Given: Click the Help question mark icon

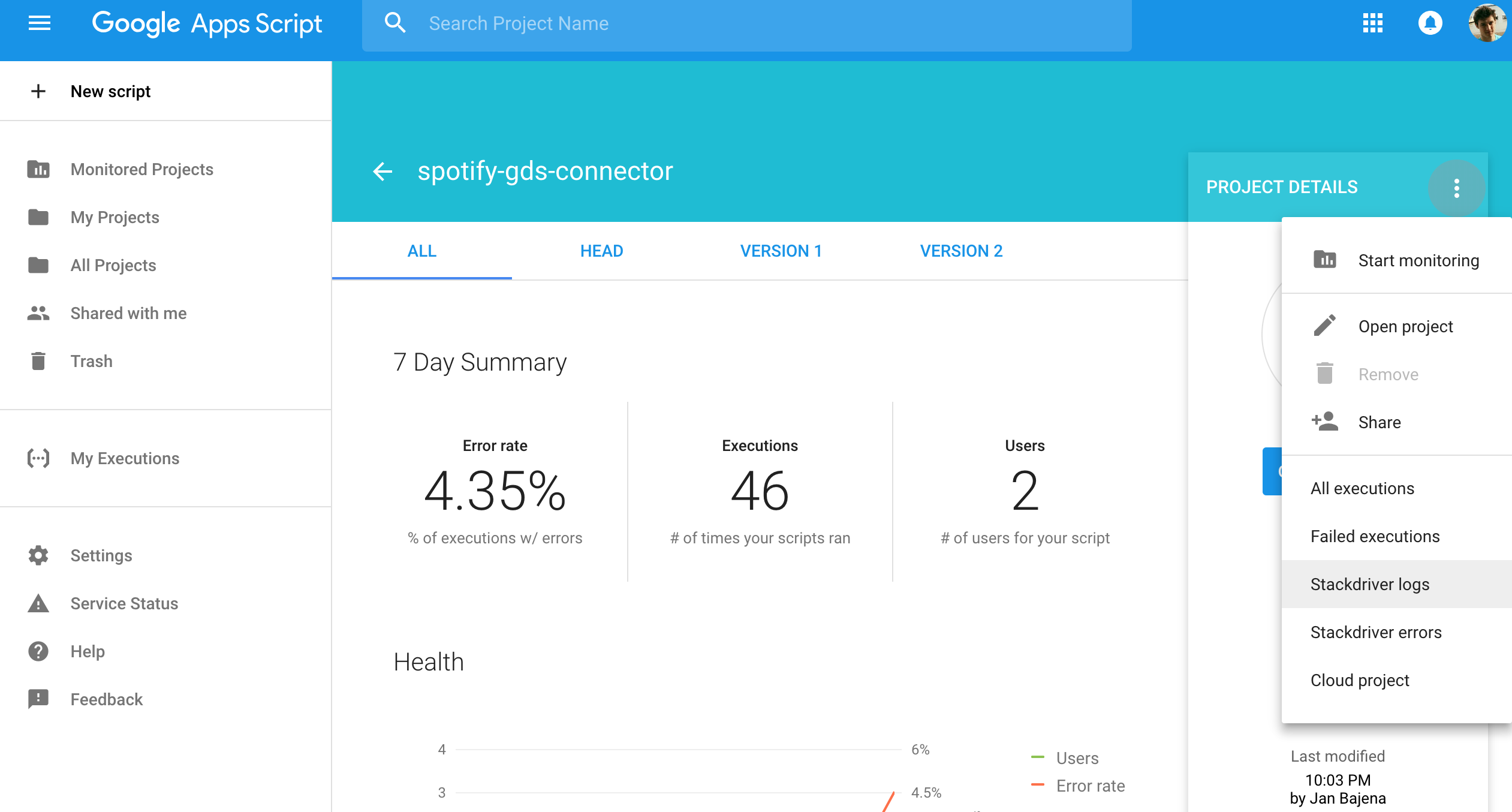Looking at the screenshot, I should pyautogui.click(x=38, y=651).
